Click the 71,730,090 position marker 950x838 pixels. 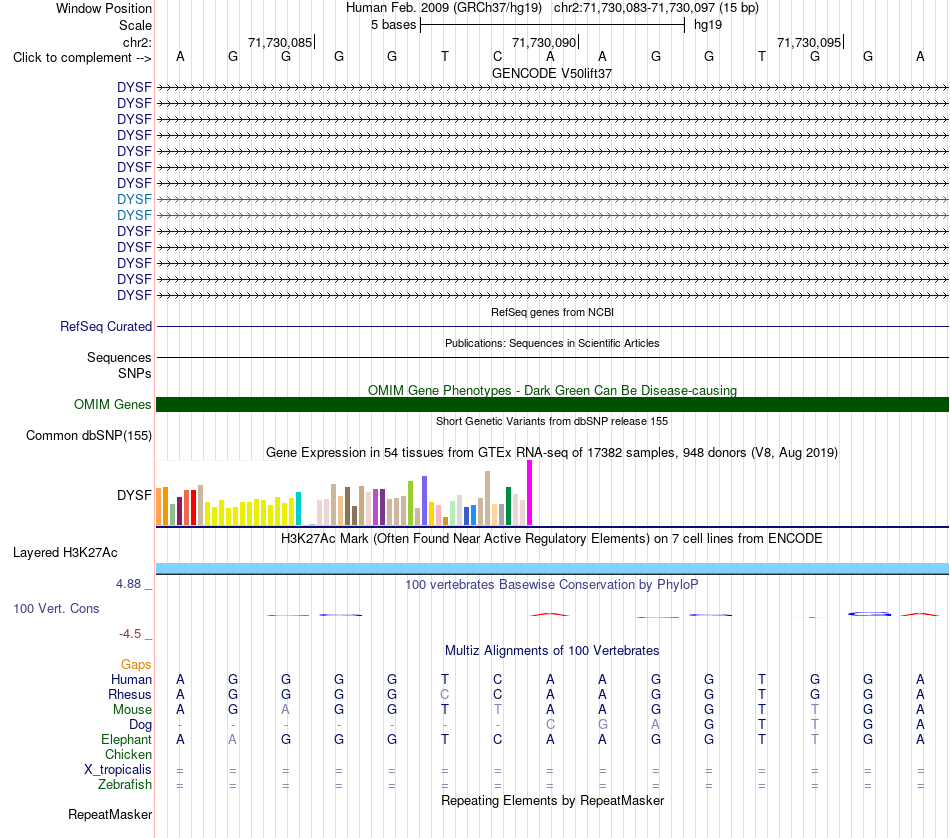tap(545, 42)
